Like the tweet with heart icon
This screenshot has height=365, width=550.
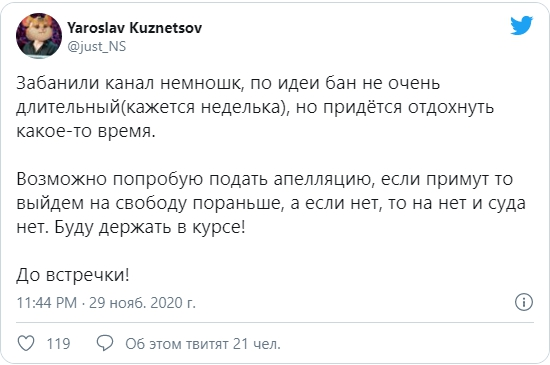(26, 343)
